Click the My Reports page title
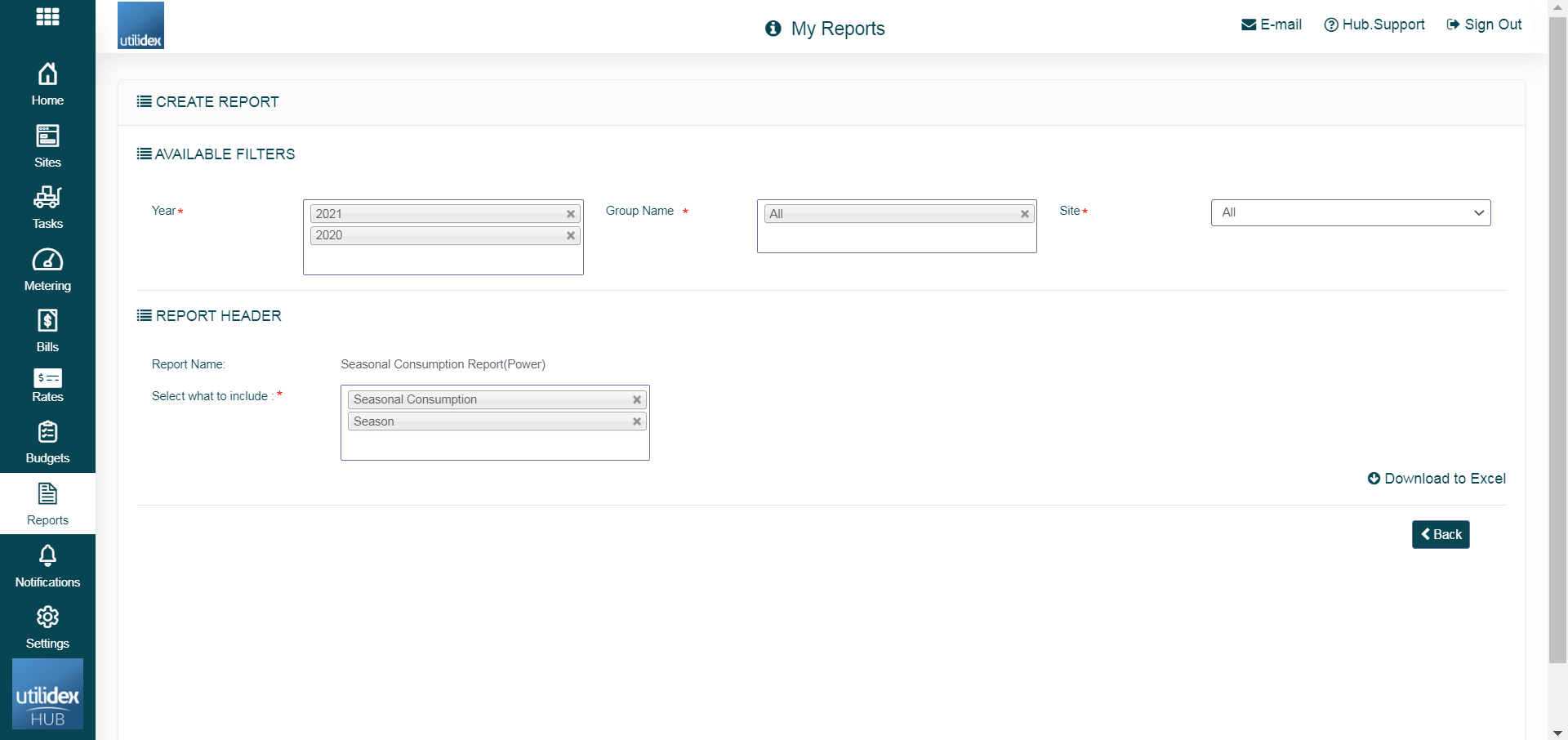The height and width of the screenshot is (740, 1568). pyautogui.click(x=838, y=29)
